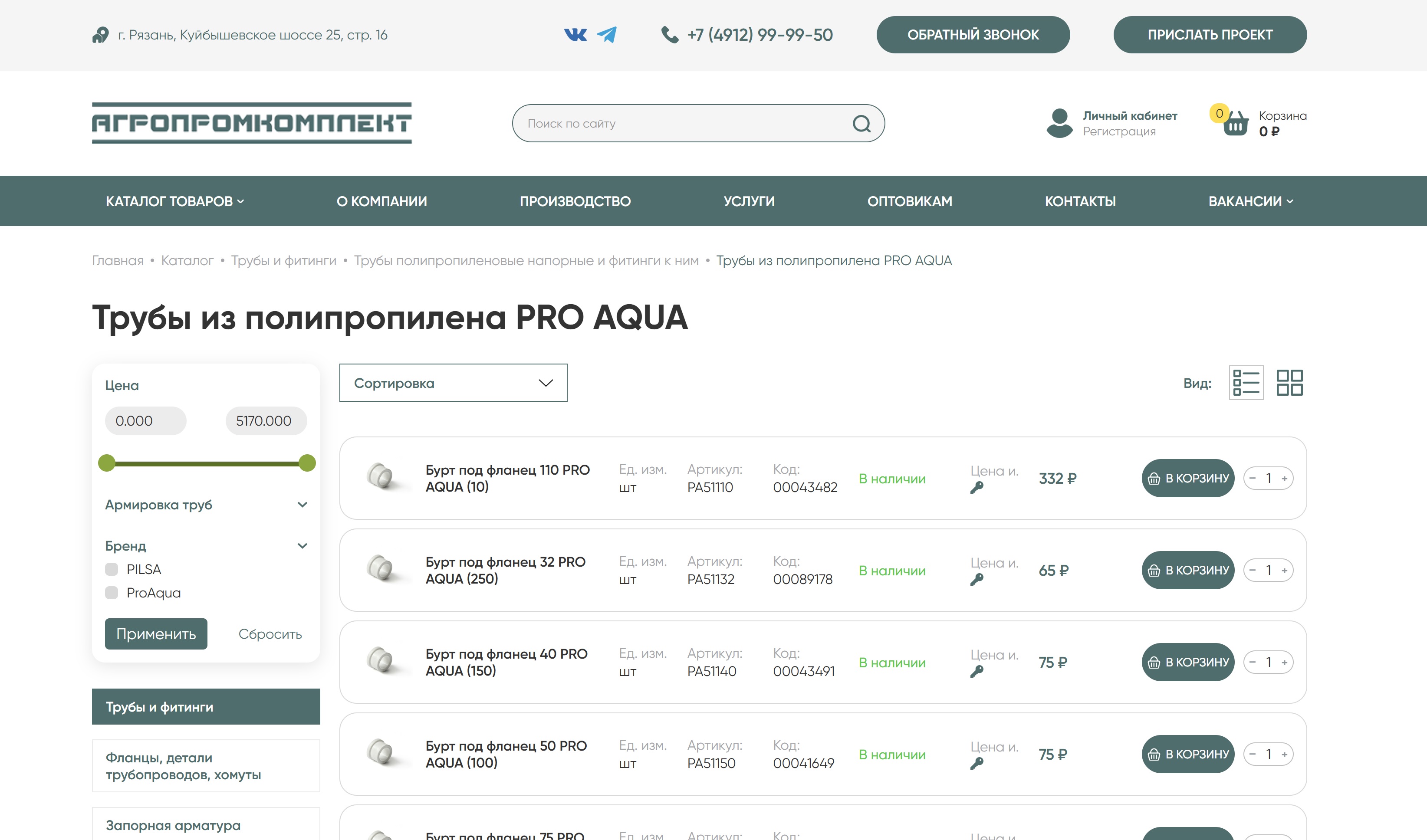The image size is (1427, 840).
Task: Click the Обратный звонок button
Action: [973, 35]
